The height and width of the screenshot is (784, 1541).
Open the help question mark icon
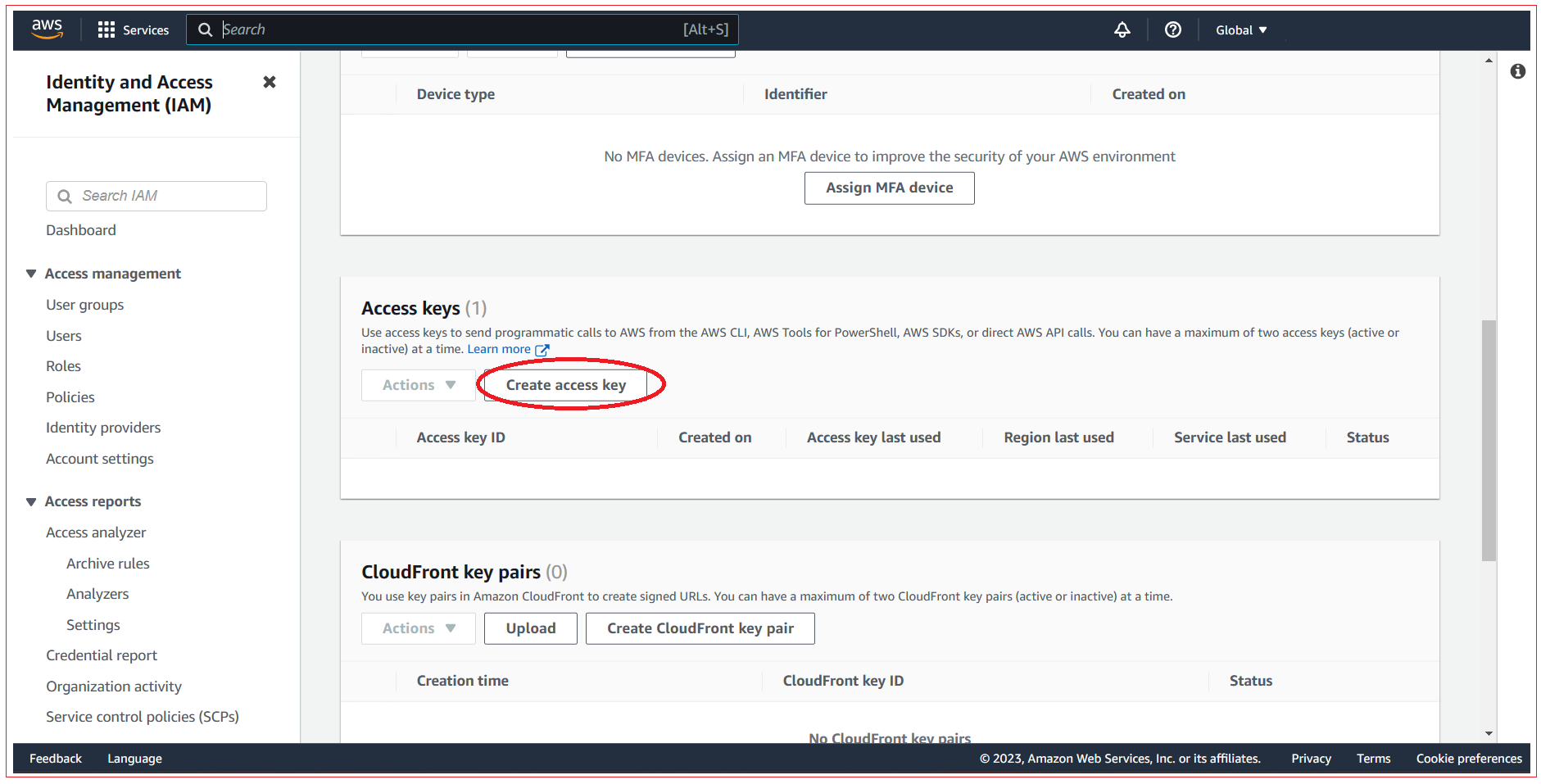click(x=1173, y=29)
